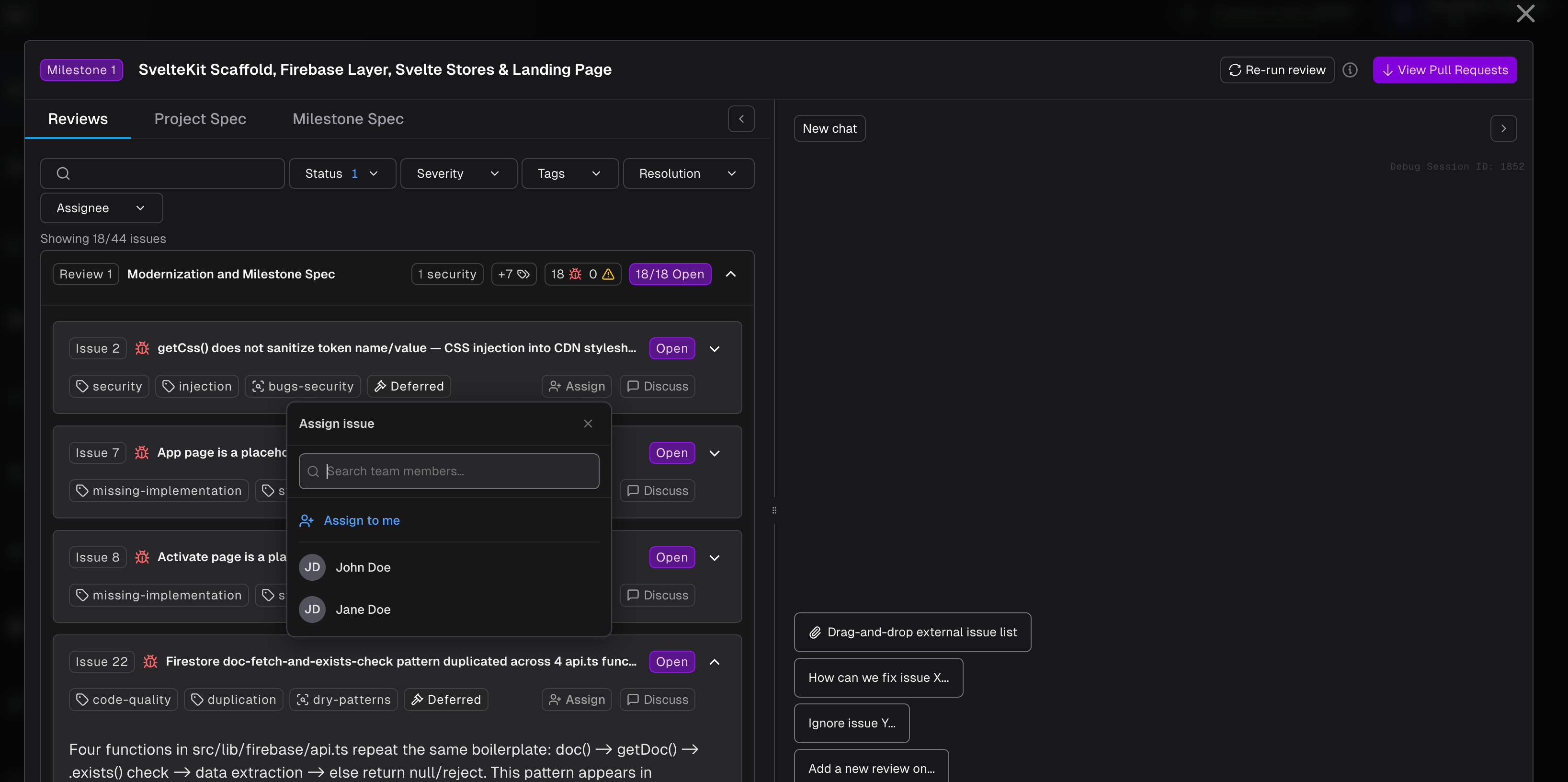Open the Resolution filter dropdown
The image size is (1568, 782).
pos(688,173)
